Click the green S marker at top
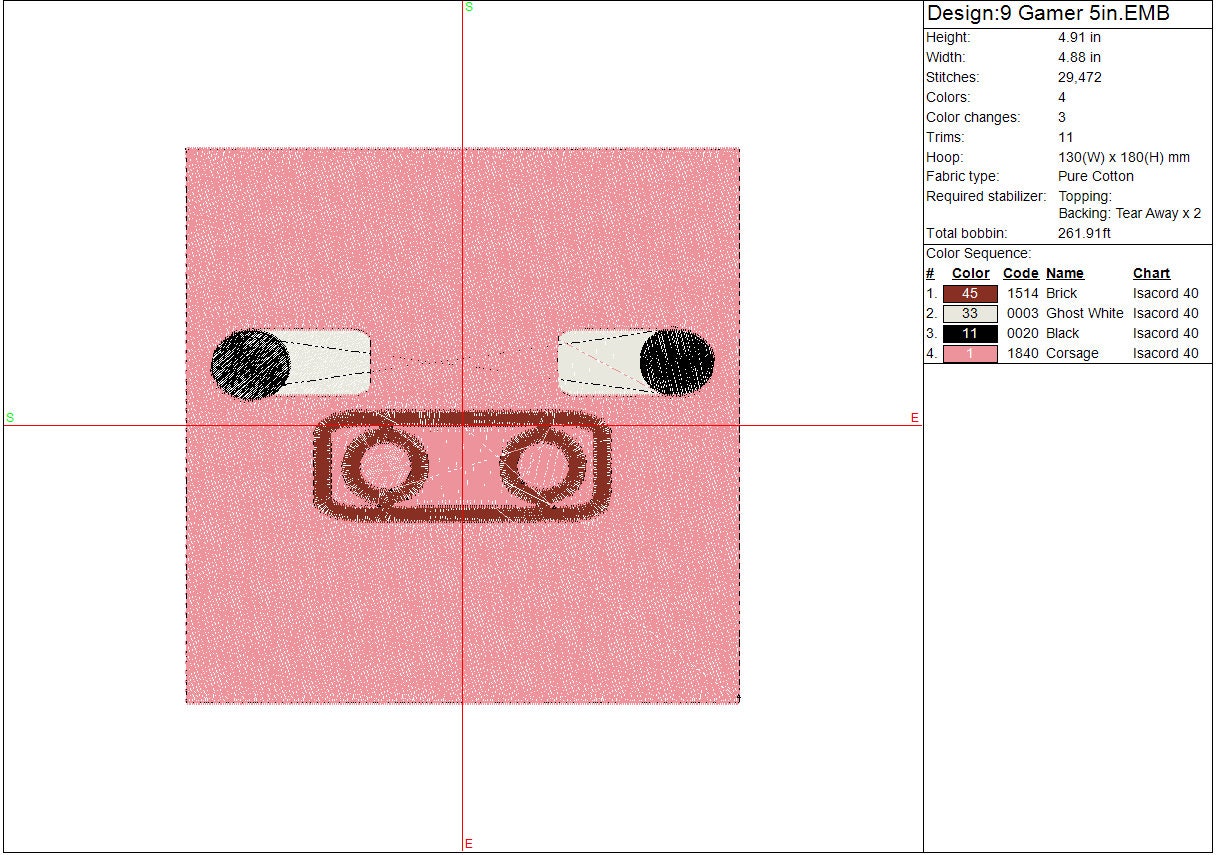 469,7
